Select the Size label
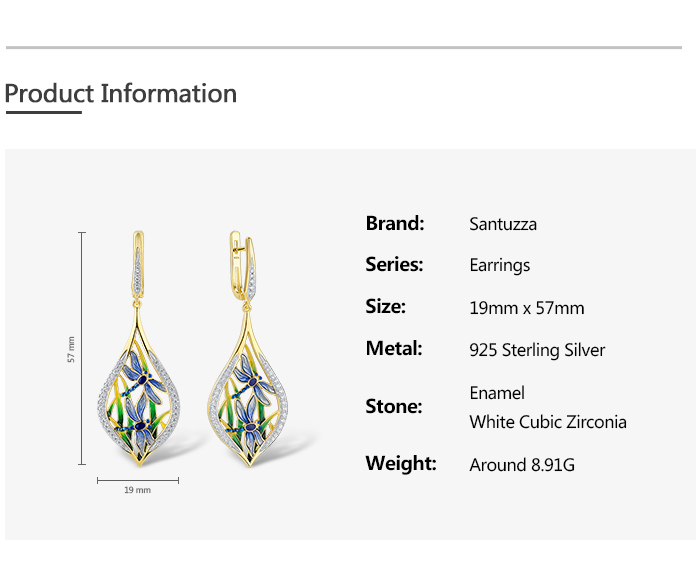 [x=385, y=306]
